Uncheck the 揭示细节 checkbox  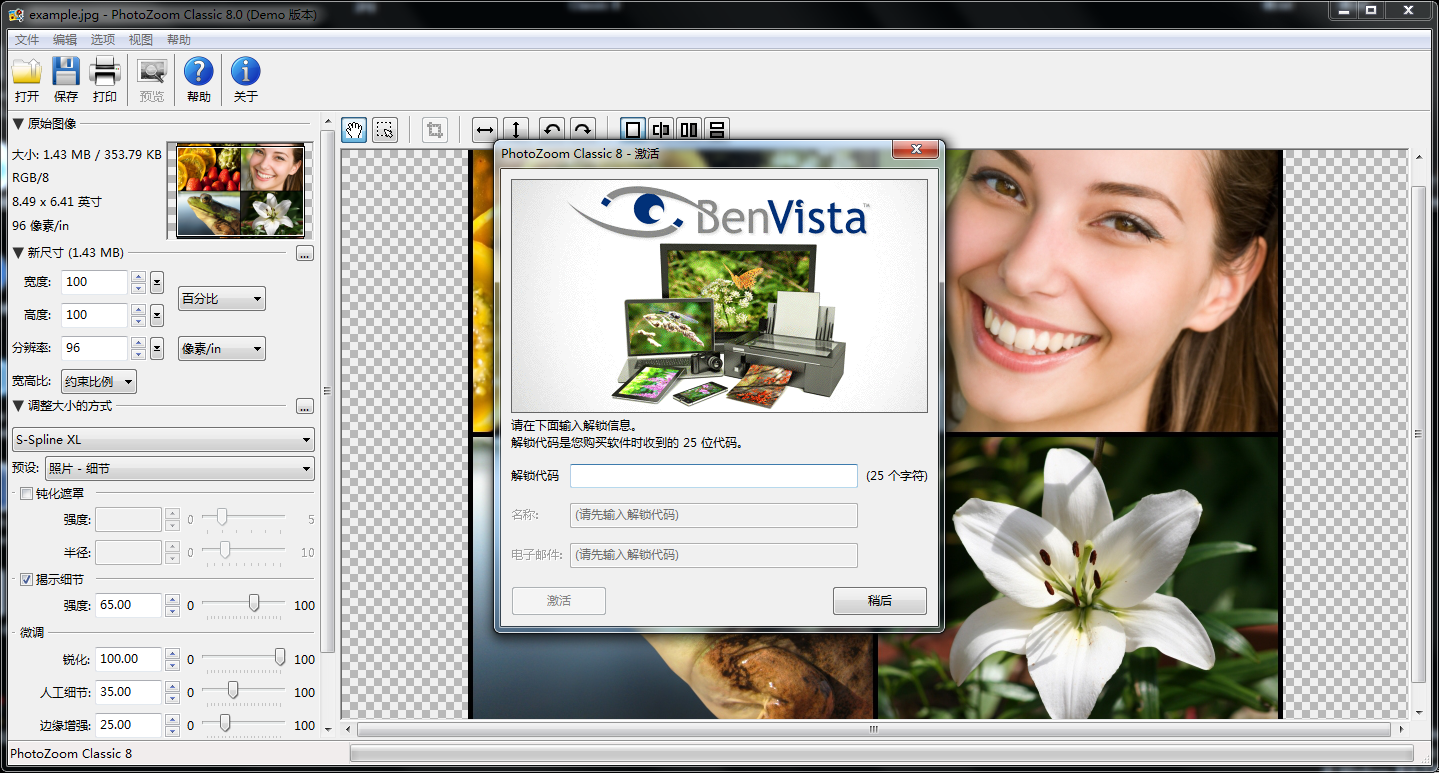click(26, 579)
